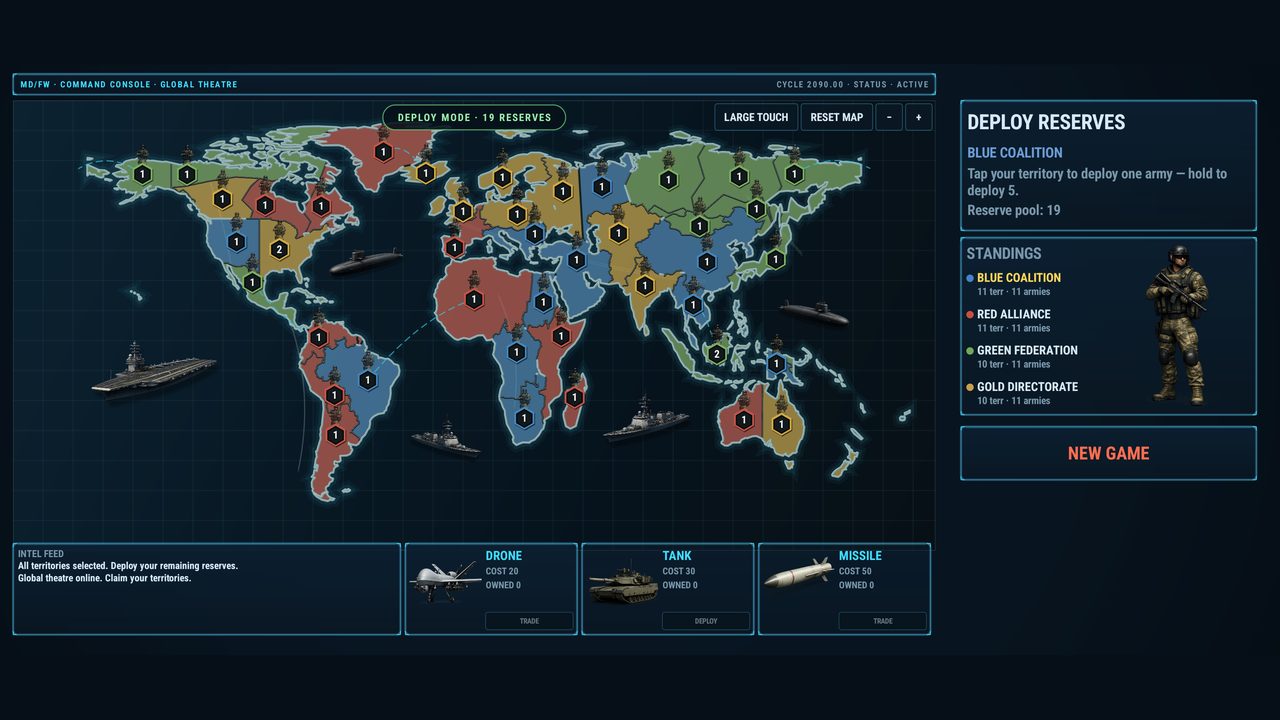Select the red Madagascar army marker

pyautogui.click(x=575, y=397)
